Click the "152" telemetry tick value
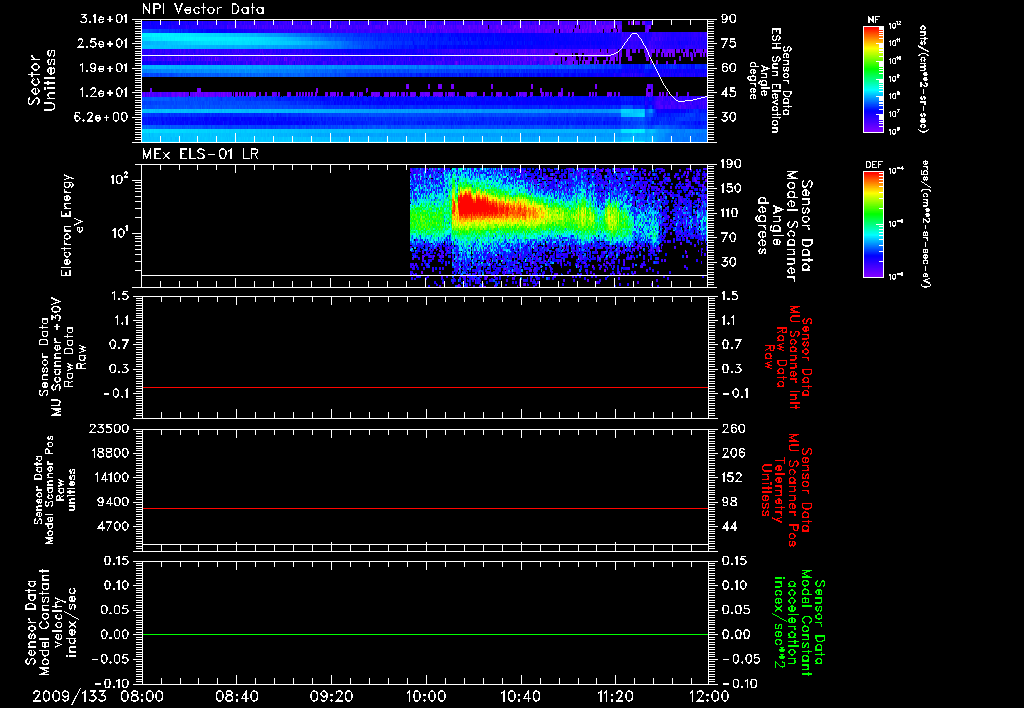Viewport: 1024px width, 708px height. [732, 477]
